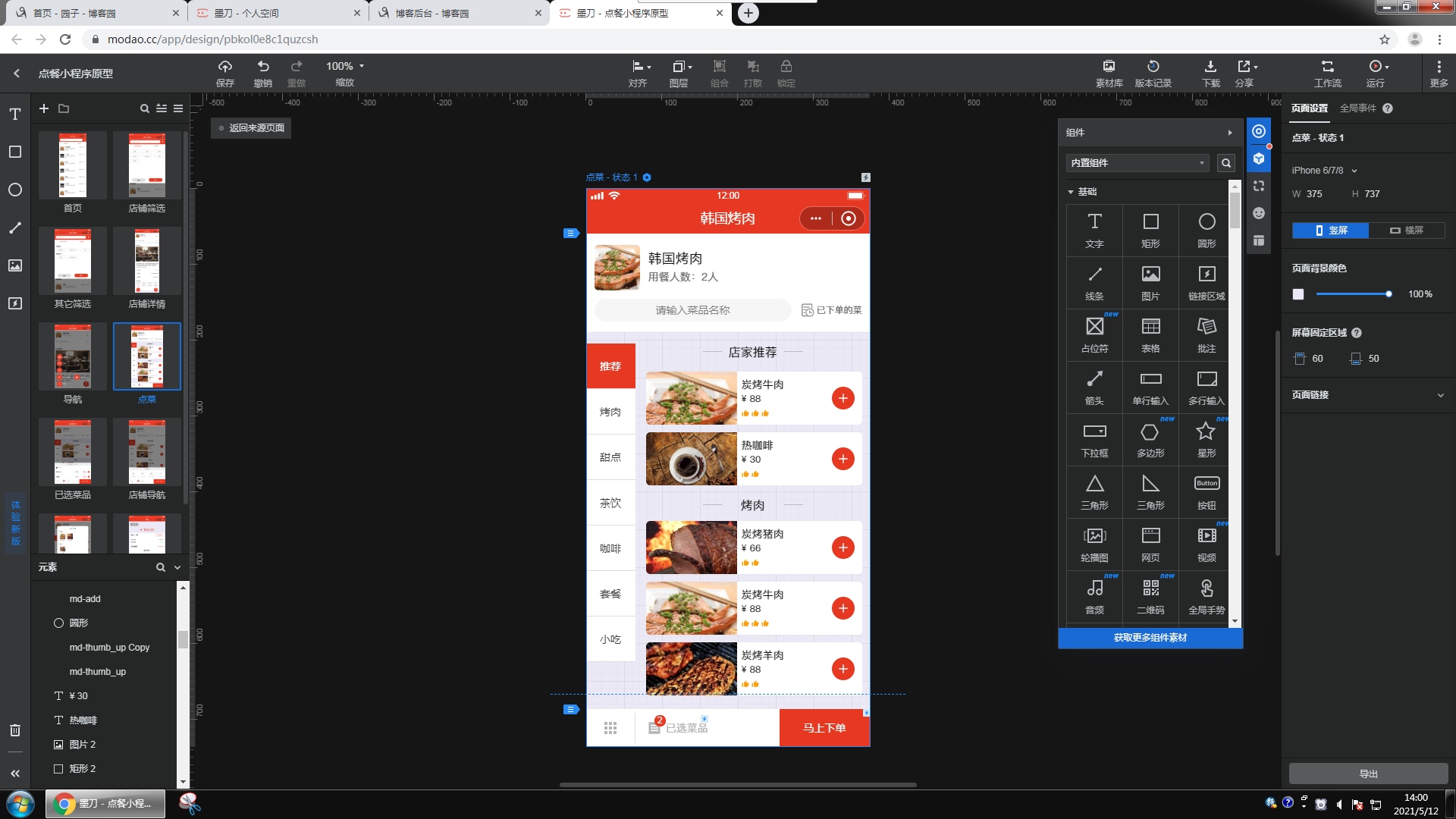Switch to the 博客后台 browser tab
Viewport: 1456px width, 819px height.
tap(432, 13)
